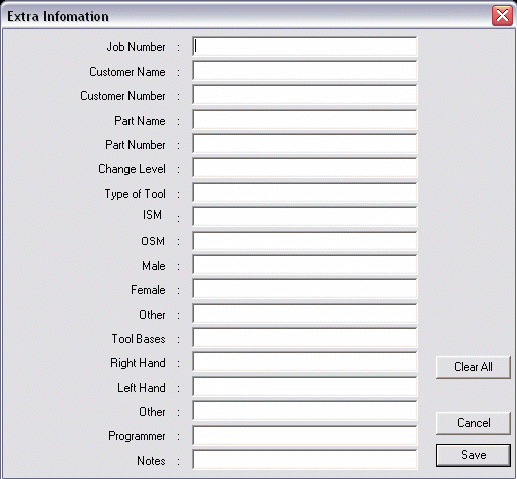Close the Extra Infomation dialog

pyautogui.click(x=502, y=15)
